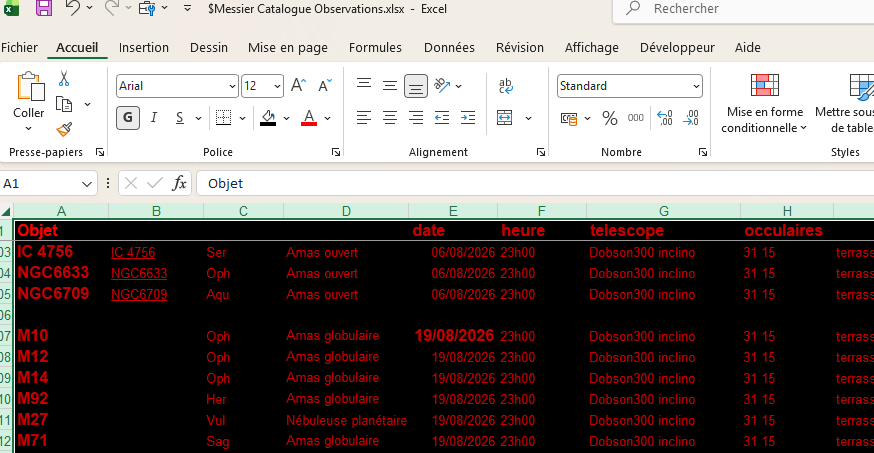Cut selection with the scissors icon
This screenshot has height=453, width=874.
[x=64, y=79]
